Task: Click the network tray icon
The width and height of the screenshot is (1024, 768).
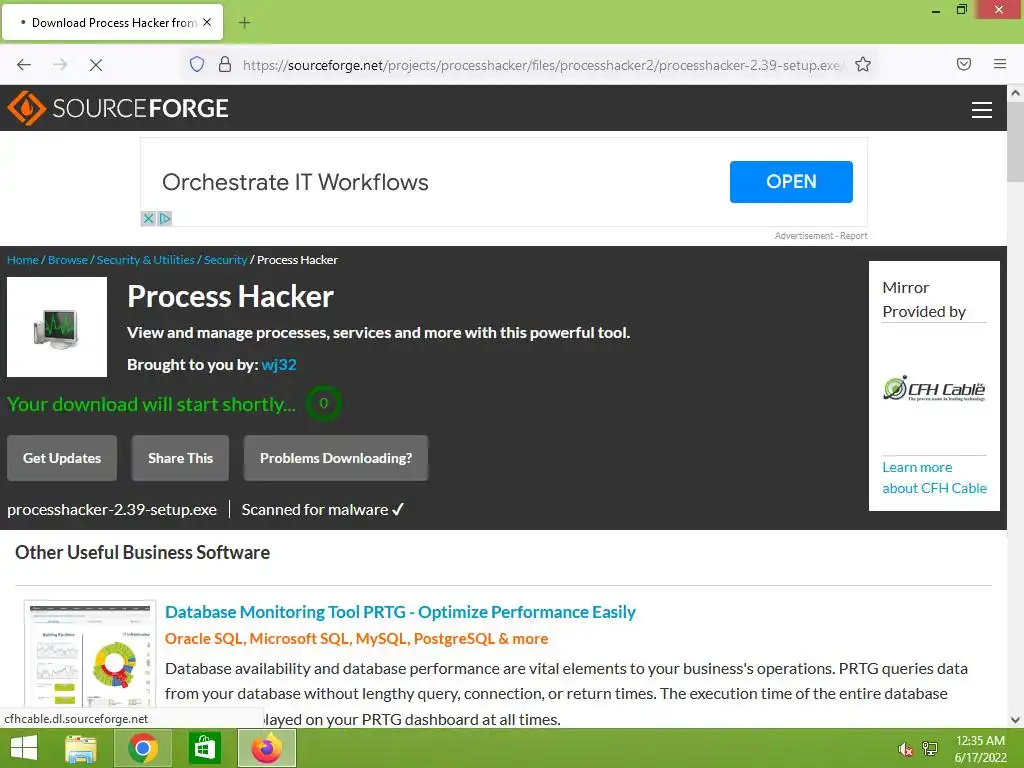Action: 930,749
